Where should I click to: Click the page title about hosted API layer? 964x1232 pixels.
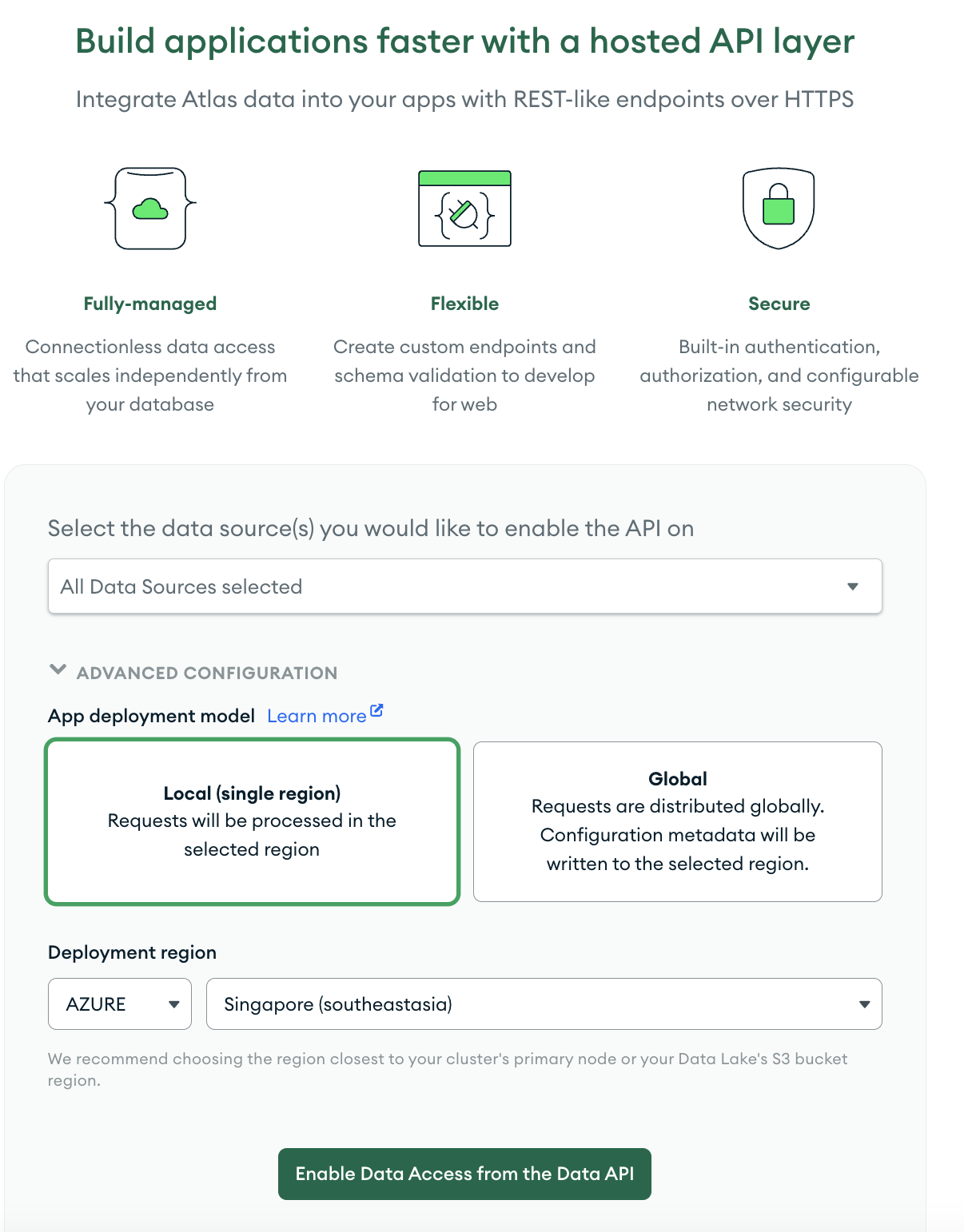464,41
